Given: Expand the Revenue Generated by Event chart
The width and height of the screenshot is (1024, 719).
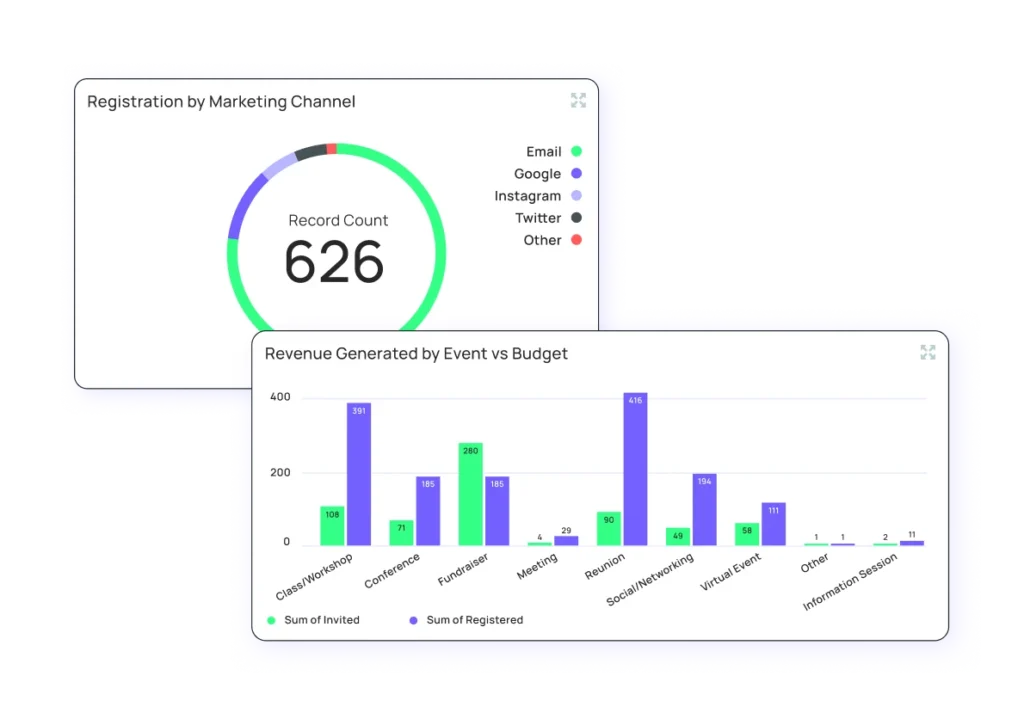Looking at the screenshot, I should [928, 352].
